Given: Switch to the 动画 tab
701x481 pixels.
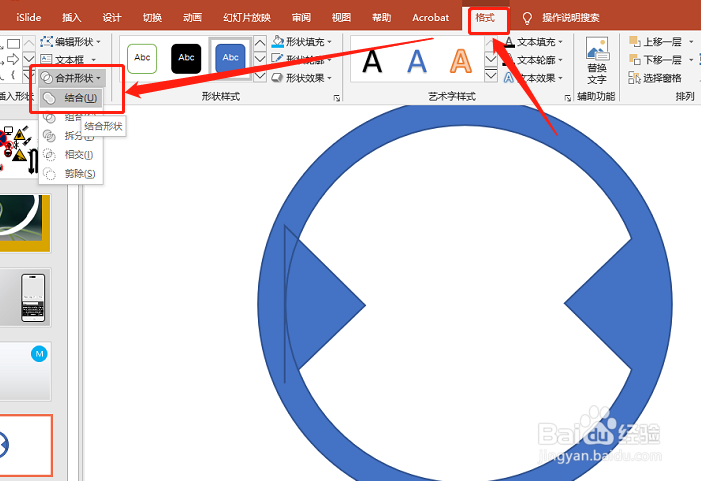Looking at the screenshot, I should [192, 17].
